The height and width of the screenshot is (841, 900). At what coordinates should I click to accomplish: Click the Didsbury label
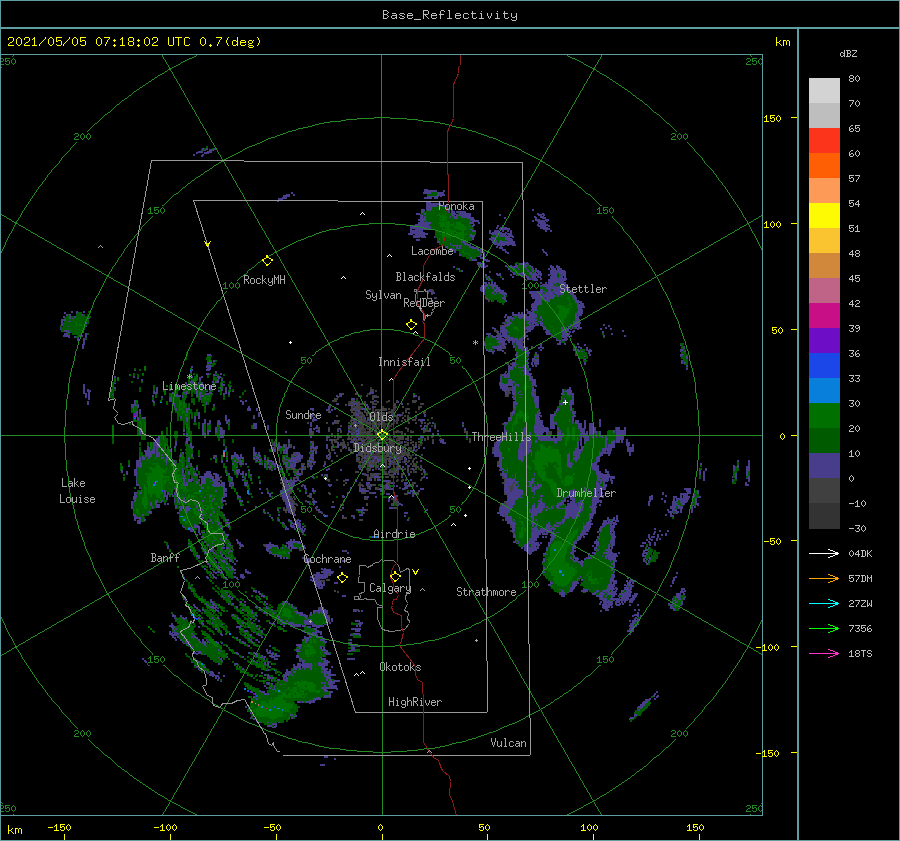[x=377, y=448]
